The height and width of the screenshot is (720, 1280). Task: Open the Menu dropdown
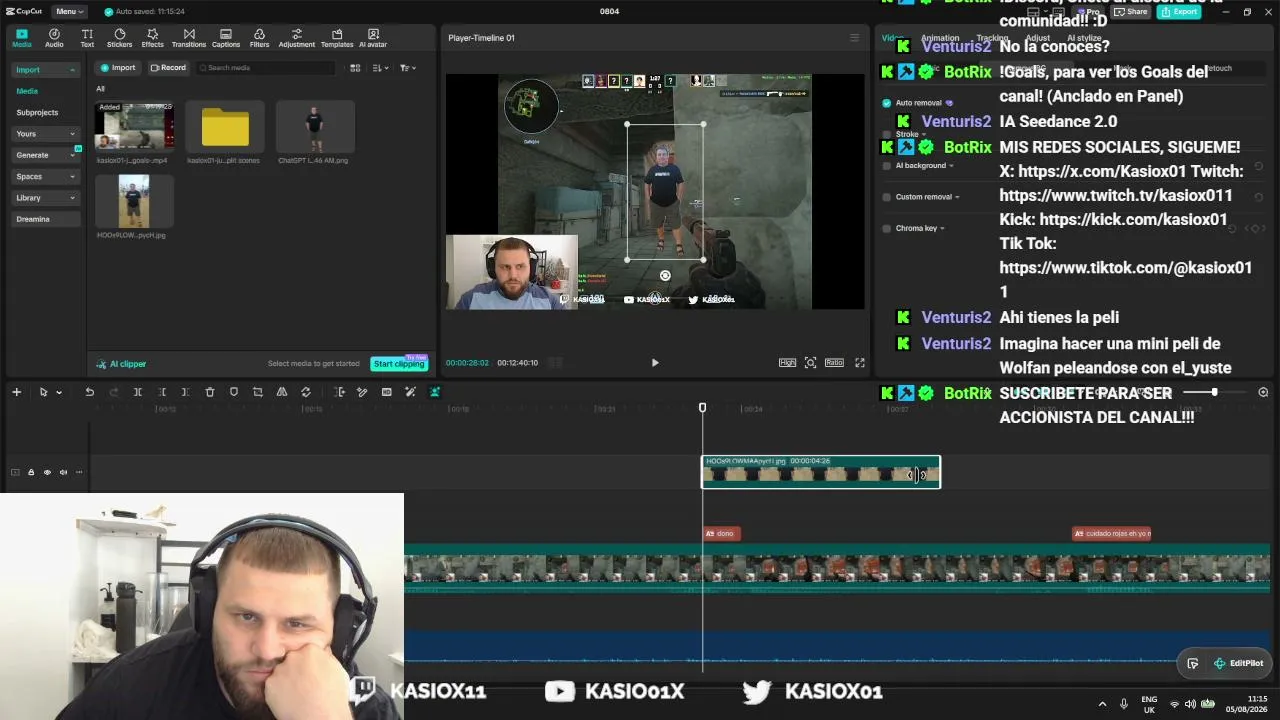(70, 11)
